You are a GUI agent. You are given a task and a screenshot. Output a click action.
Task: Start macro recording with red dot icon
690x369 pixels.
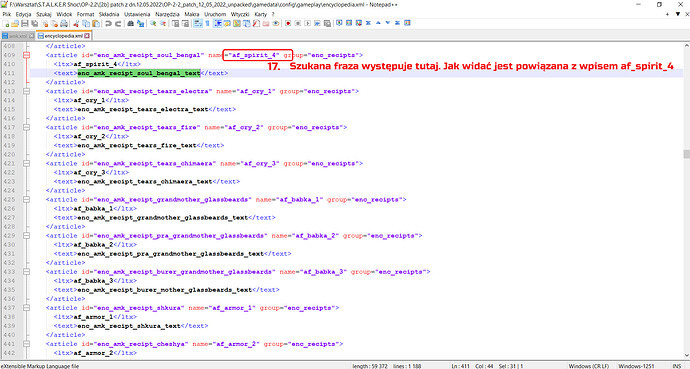[288, 23]
